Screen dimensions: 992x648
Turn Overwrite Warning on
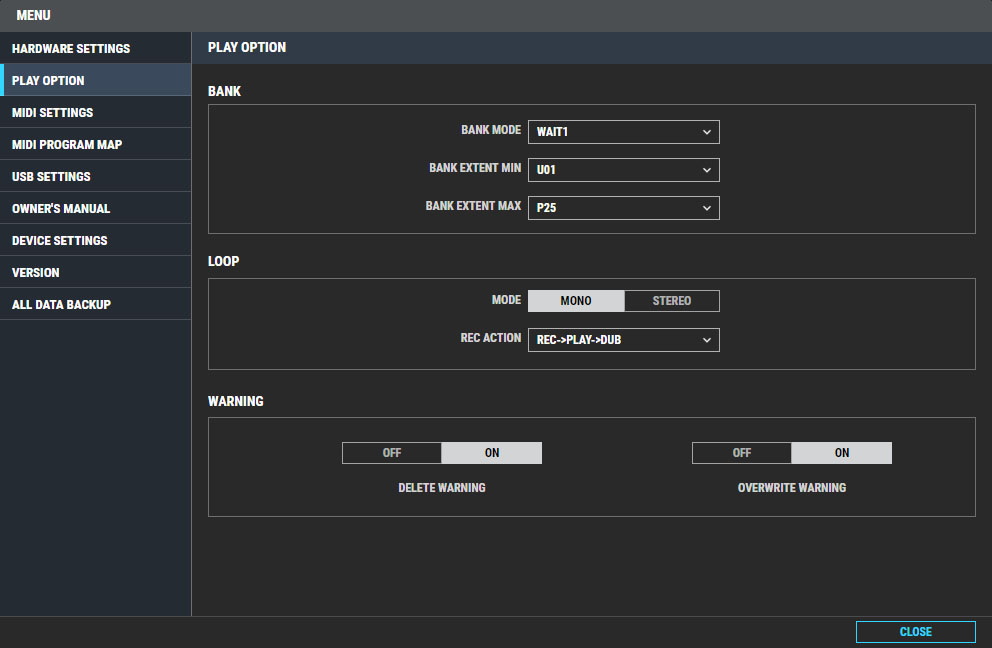841,452
